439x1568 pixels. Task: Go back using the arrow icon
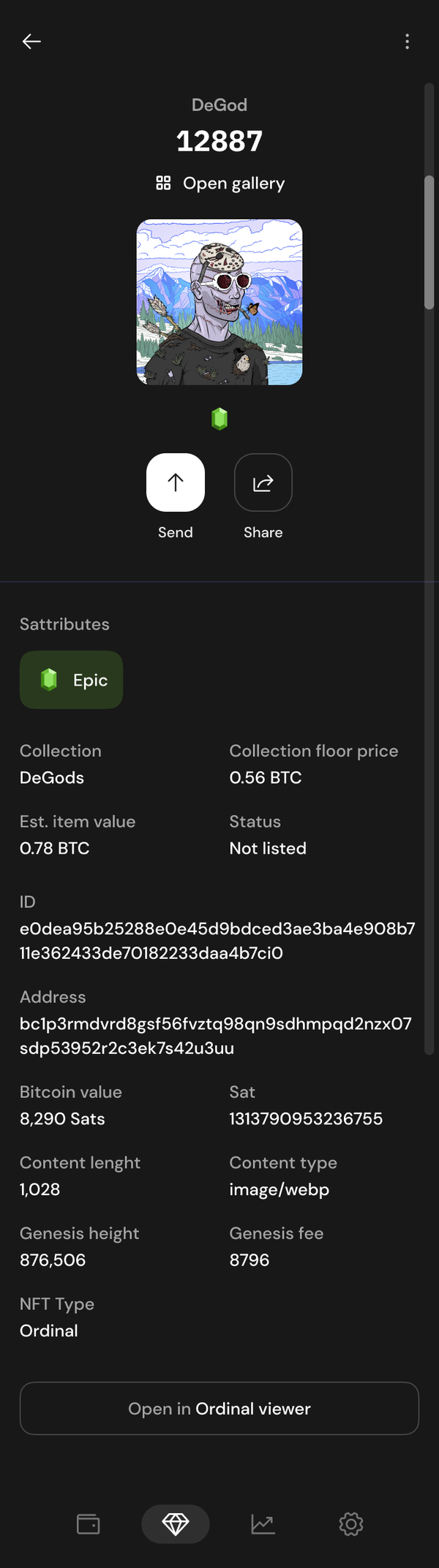31,42
